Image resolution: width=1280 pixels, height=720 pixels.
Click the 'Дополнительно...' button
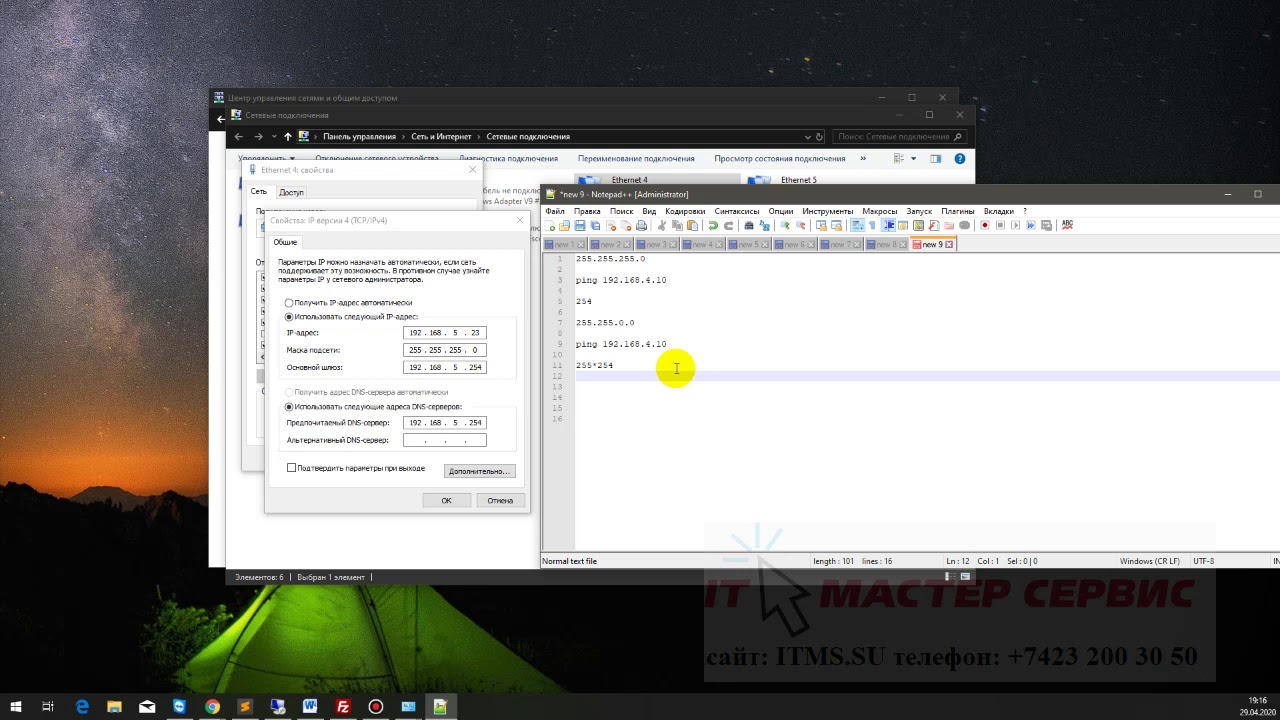point(479,471)
